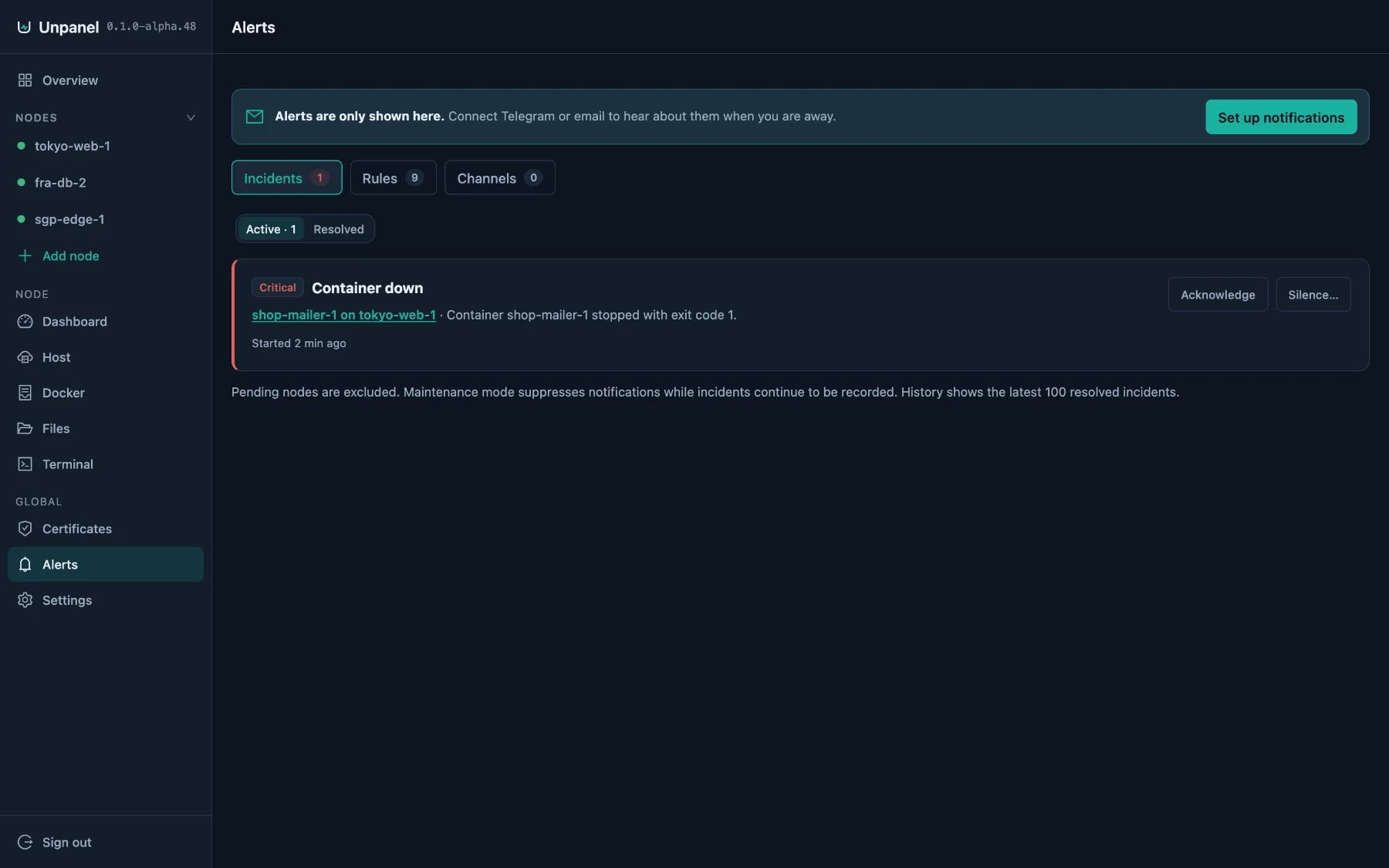The height and width of the screenshot is (868, 1389).
Task: Click Sign out
Action: pos(106,842)
